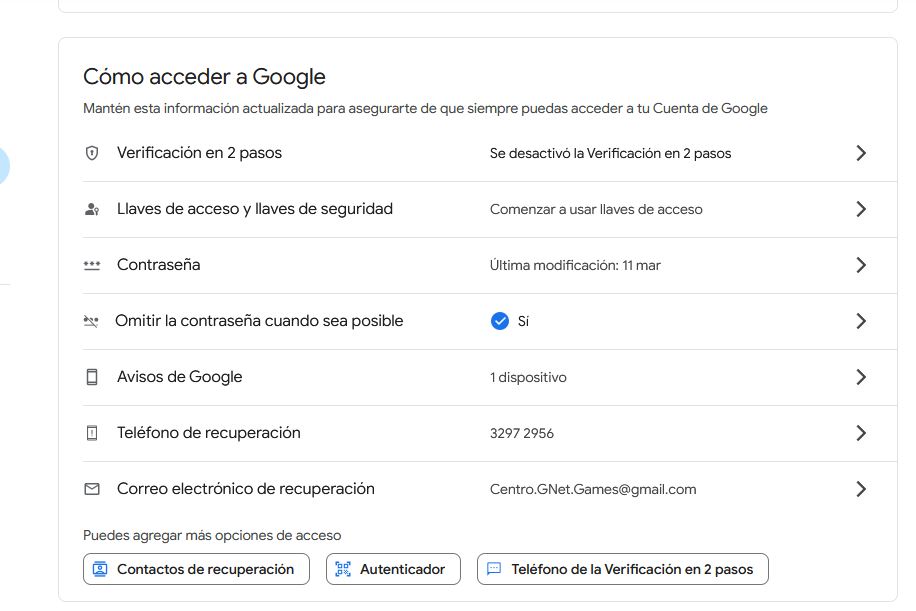Click the Contactos de recuperación button

196,569
